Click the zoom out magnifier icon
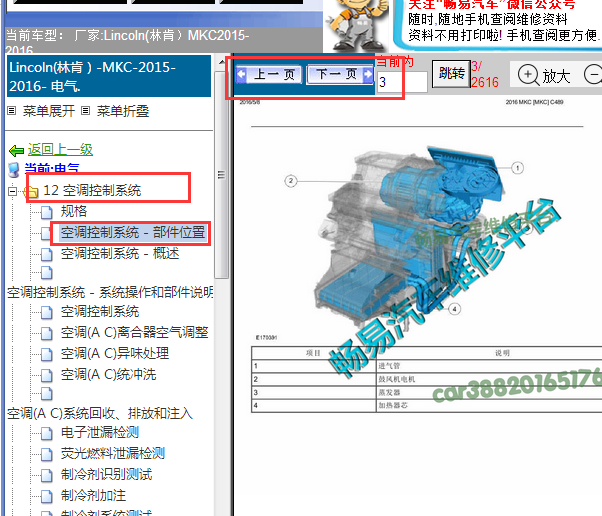Viewport: 602px width, 516px height. 593,74
